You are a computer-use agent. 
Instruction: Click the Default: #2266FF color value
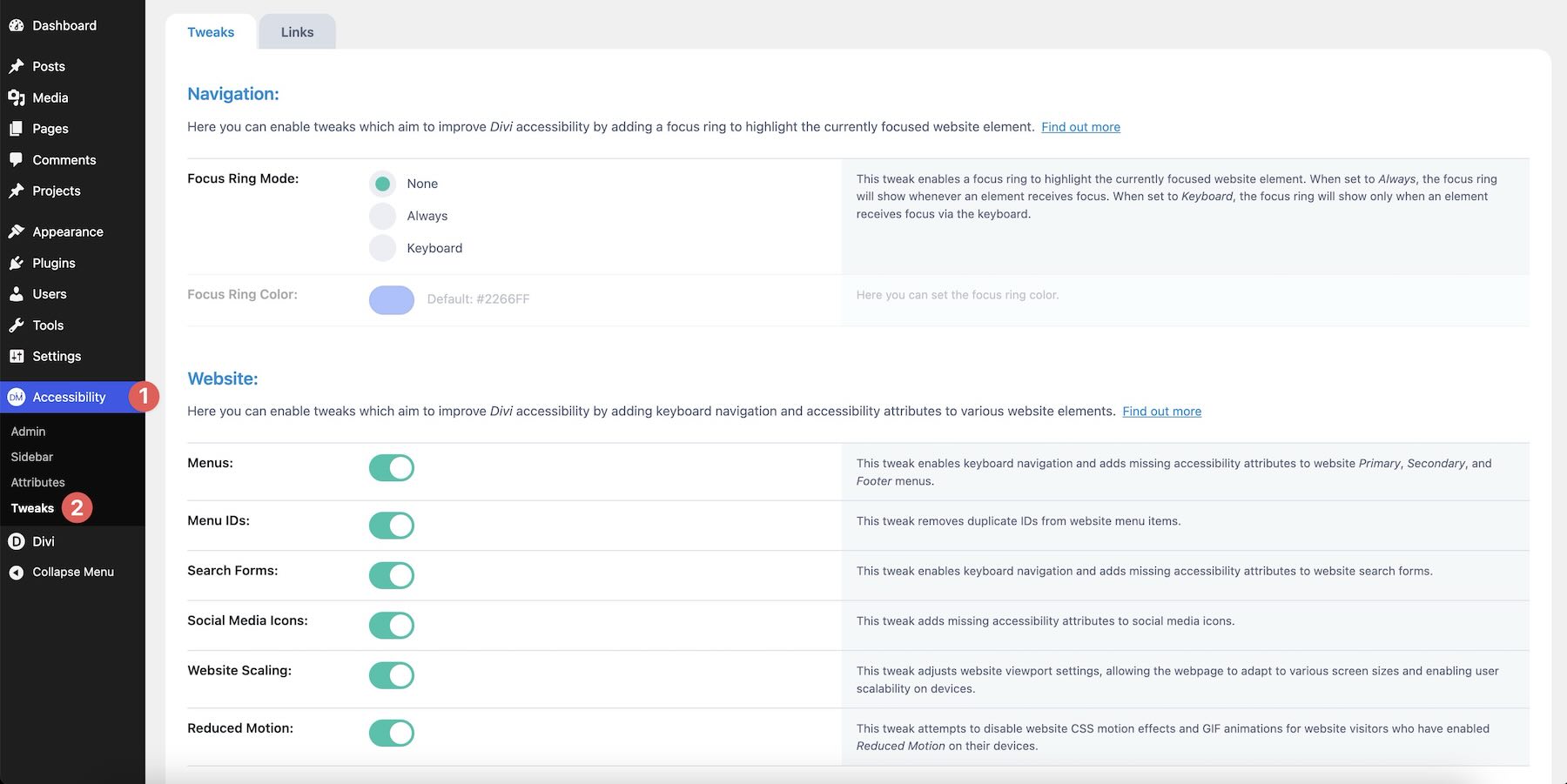478,299
